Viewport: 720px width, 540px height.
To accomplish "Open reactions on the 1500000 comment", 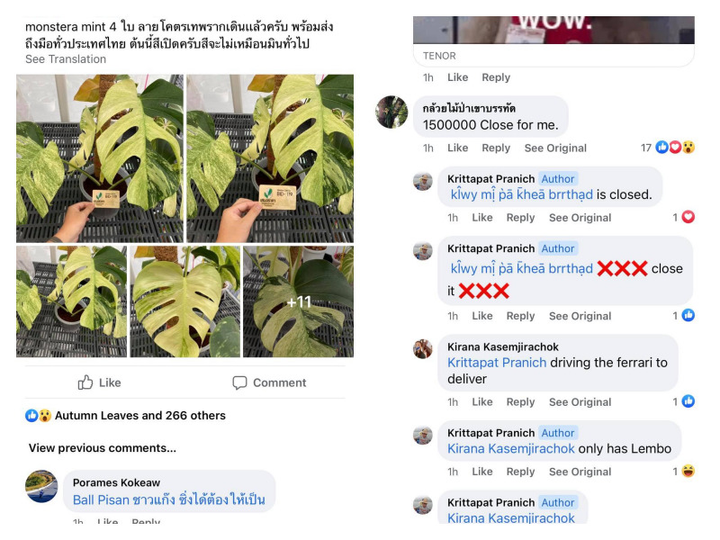I will 675,147.
